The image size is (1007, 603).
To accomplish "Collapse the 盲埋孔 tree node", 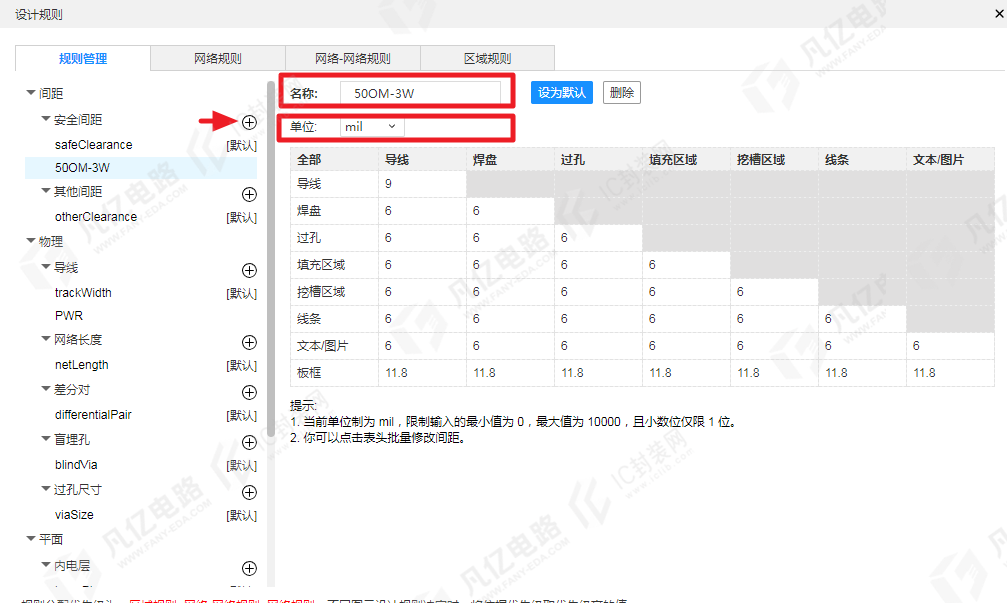I will click(x=46, y=439).
